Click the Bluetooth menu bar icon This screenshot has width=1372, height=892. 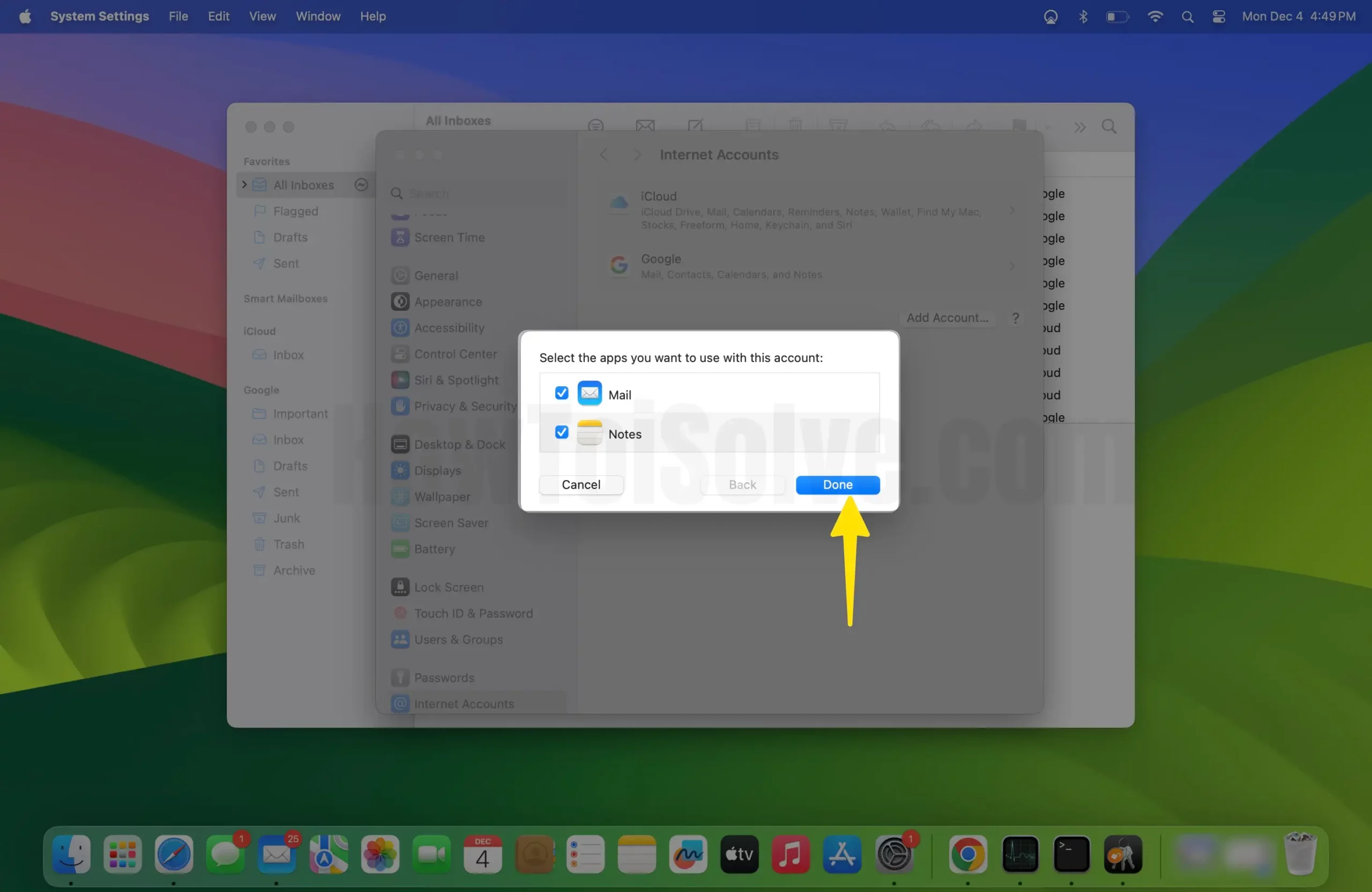(x=1083, y=17)
